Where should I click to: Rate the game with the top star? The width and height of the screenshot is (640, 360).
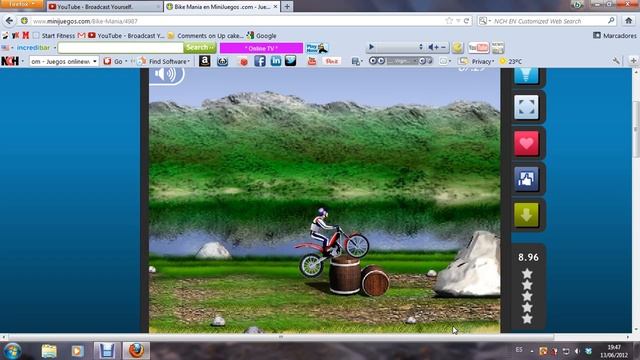(527, 273)
